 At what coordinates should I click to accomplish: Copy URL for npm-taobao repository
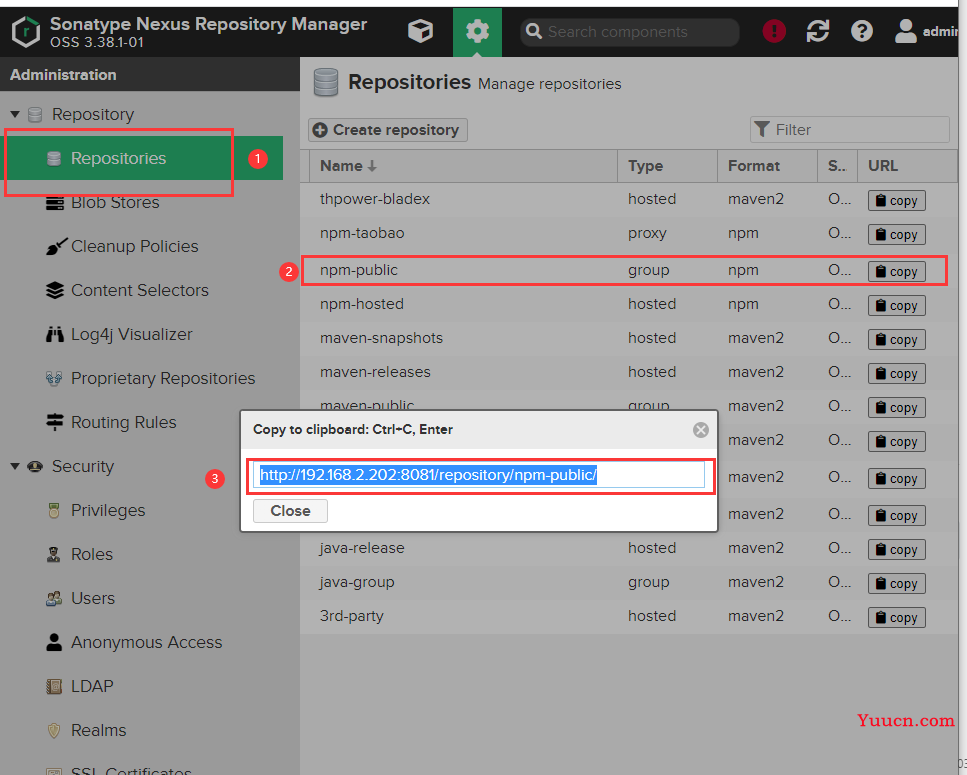click(897, 234)
